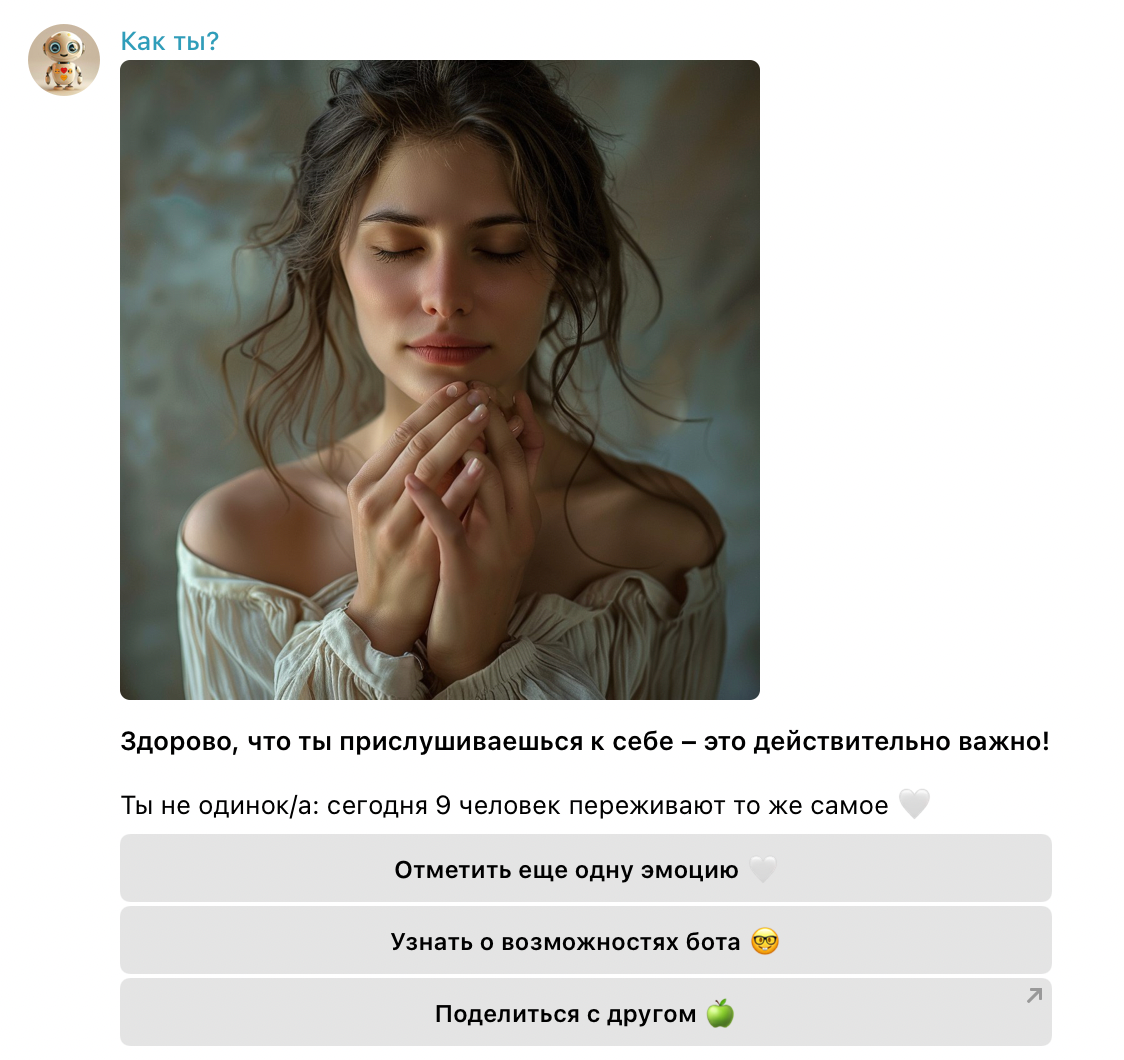
Task: Click the nerd face emoji
Action: pyautogui.click(x=765, y=940)
